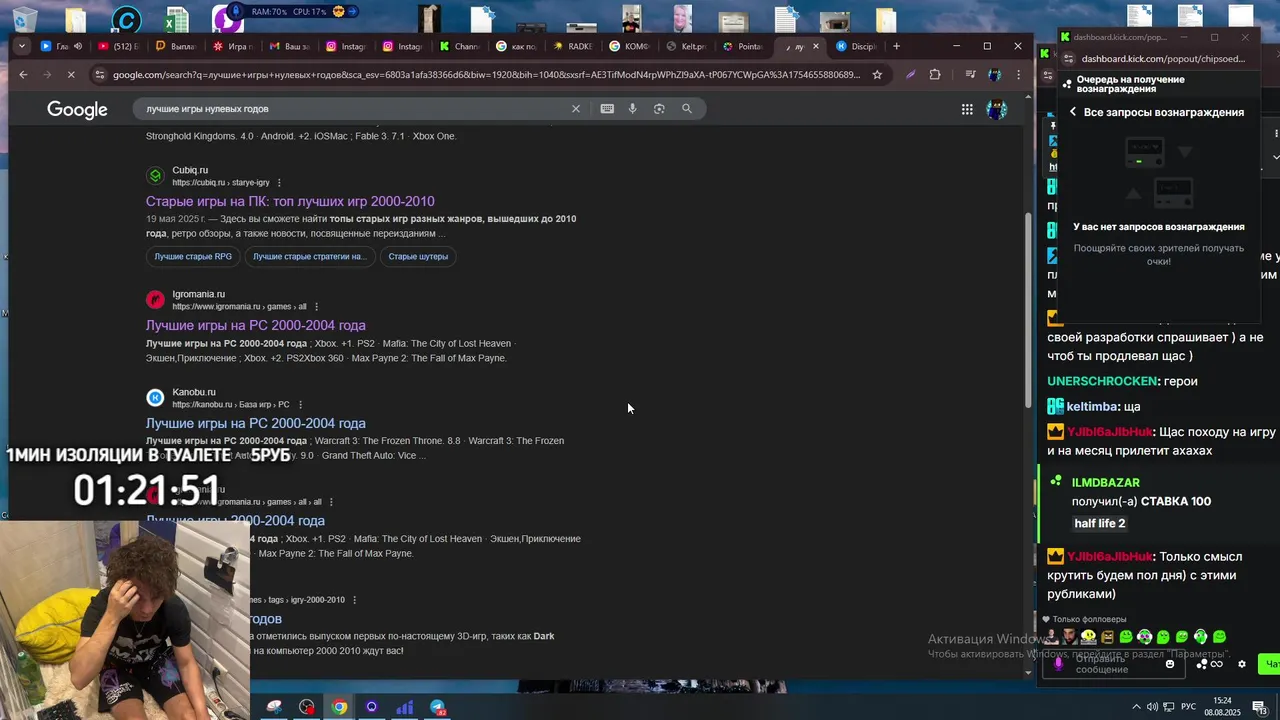View site information in address bar
This screenshot has height=720, width=1280.
point(99,75)
